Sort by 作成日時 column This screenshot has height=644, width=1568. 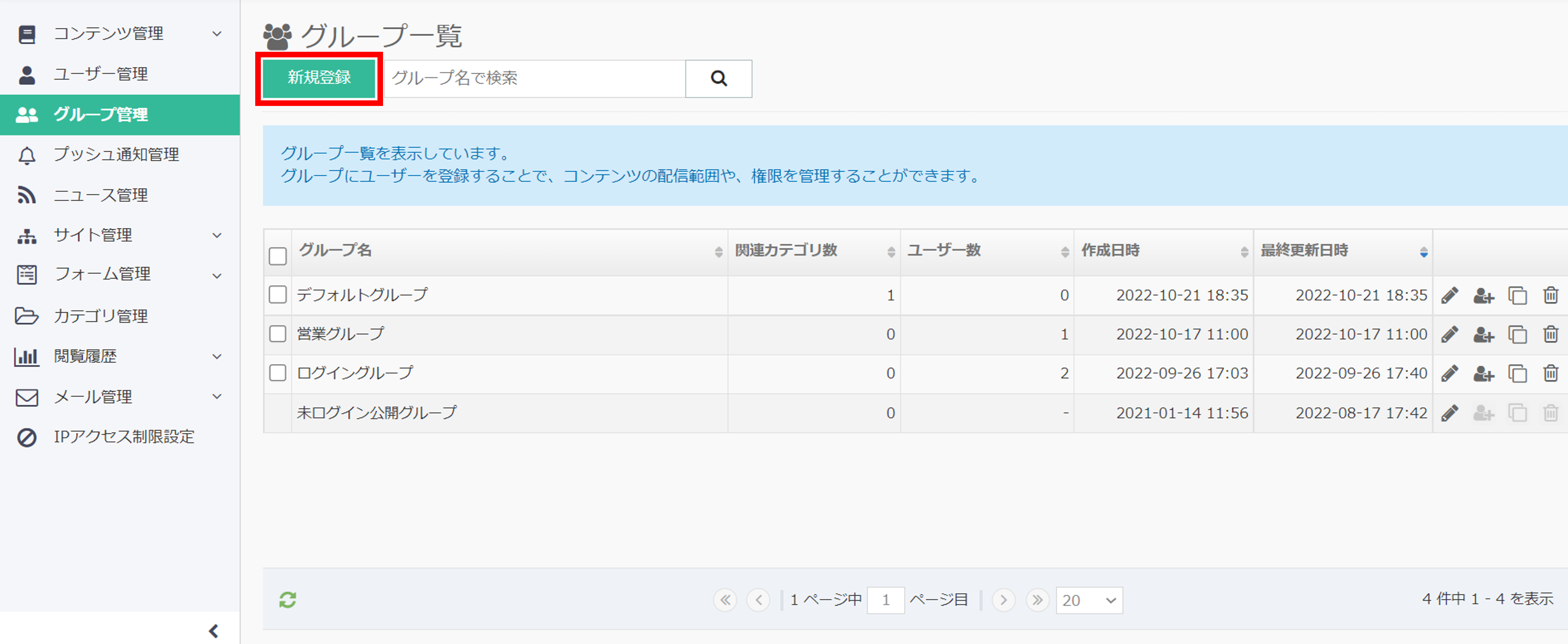coord(1164,251)
